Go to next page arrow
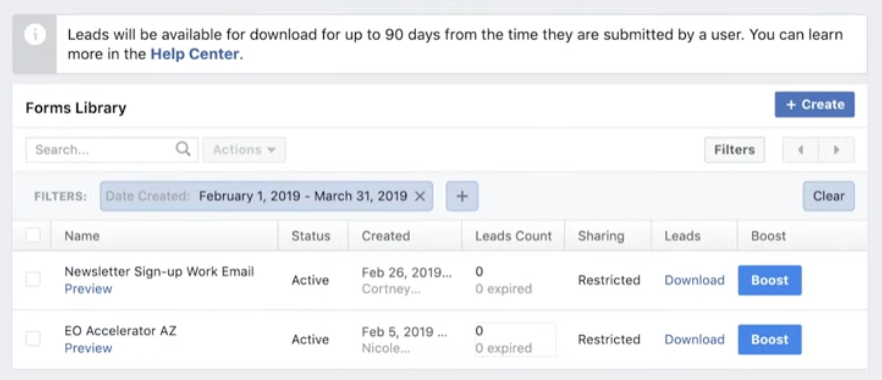Screen dimensions: 882x380 [x=836, y=150]
